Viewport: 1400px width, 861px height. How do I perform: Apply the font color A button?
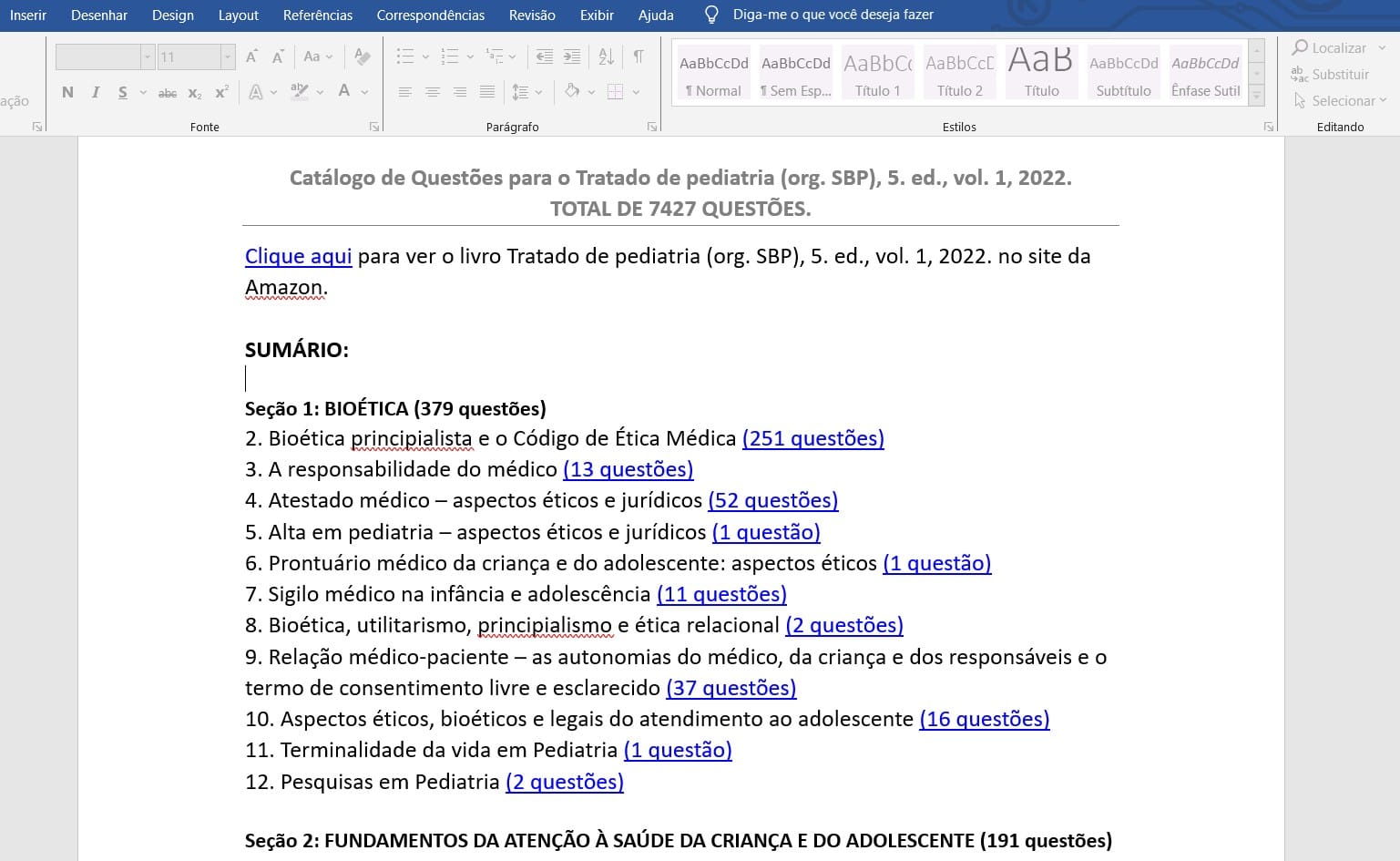344,91
